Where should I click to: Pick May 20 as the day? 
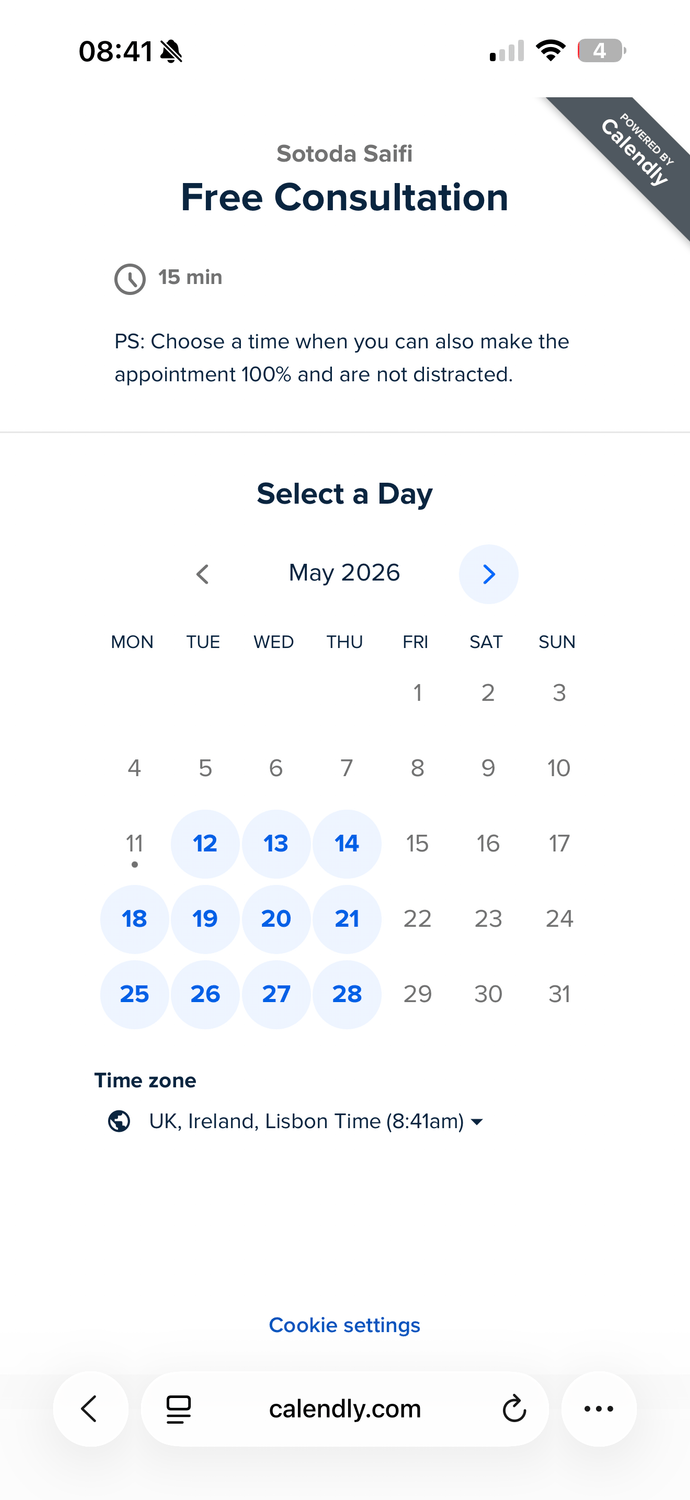click(x=276, y=918)
